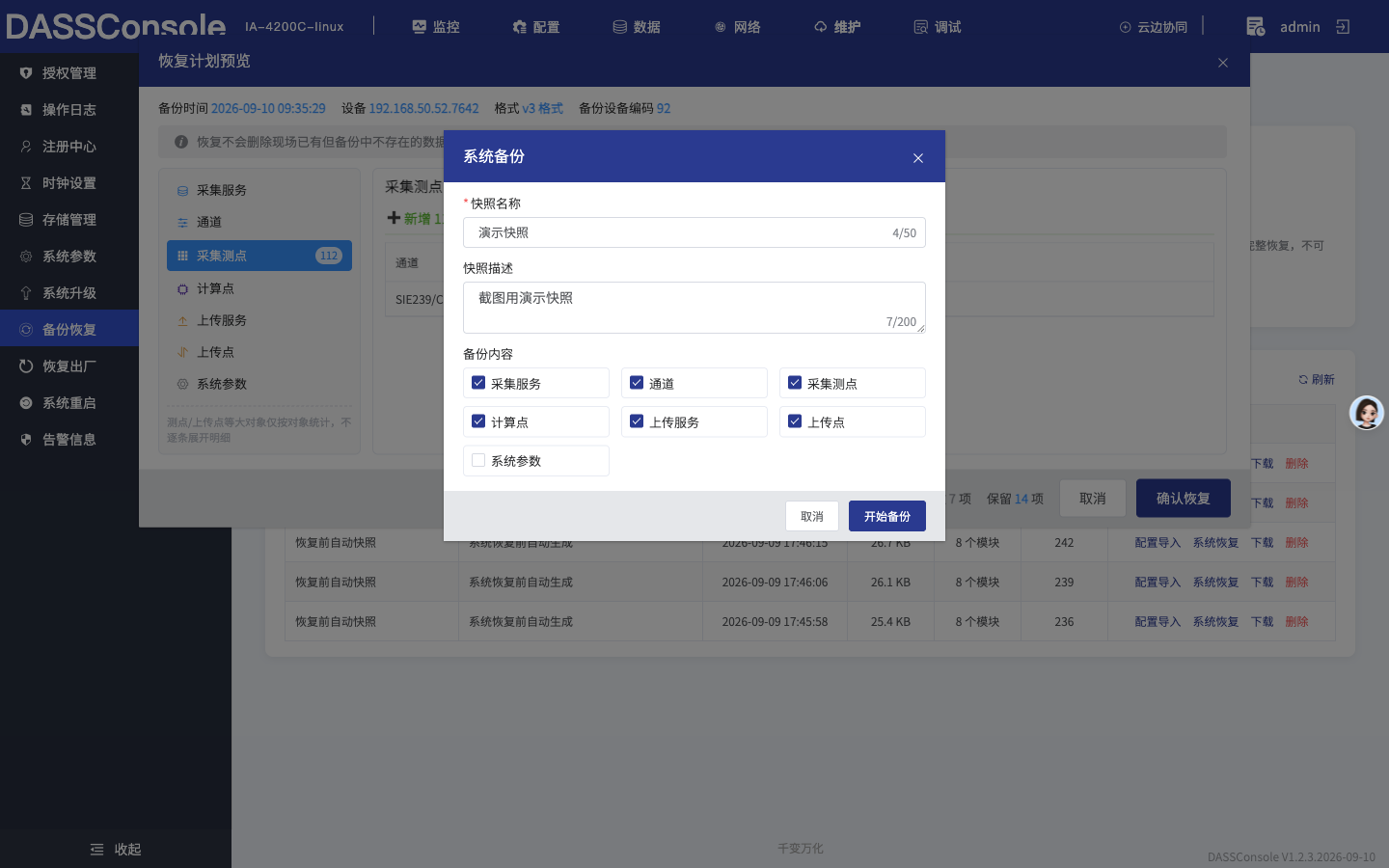Open 系统重启 in the sidebar
1389x868 pixels.
click(x=69, y=403)
